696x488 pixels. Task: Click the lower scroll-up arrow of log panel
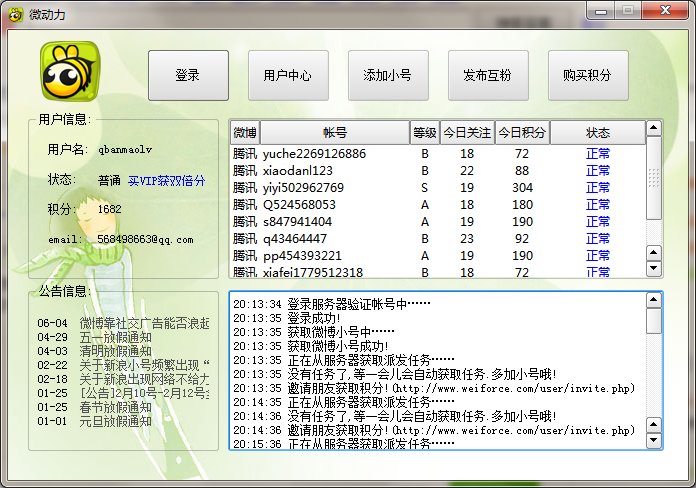pyautogui.click(x=653, y=425)
